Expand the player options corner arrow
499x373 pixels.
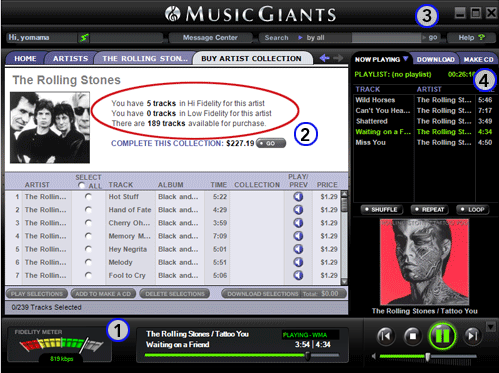coord(491,327)
